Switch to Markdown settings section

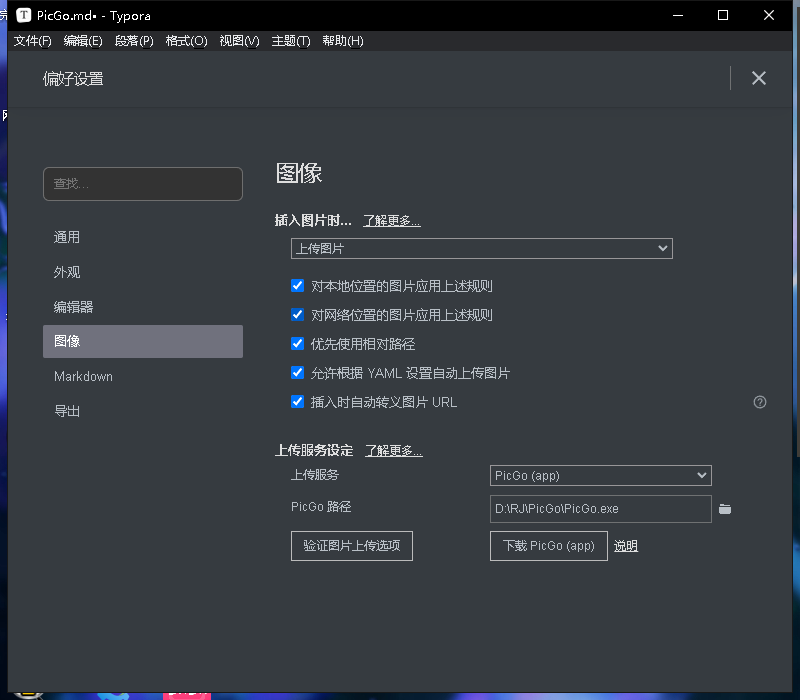(83, 376)
